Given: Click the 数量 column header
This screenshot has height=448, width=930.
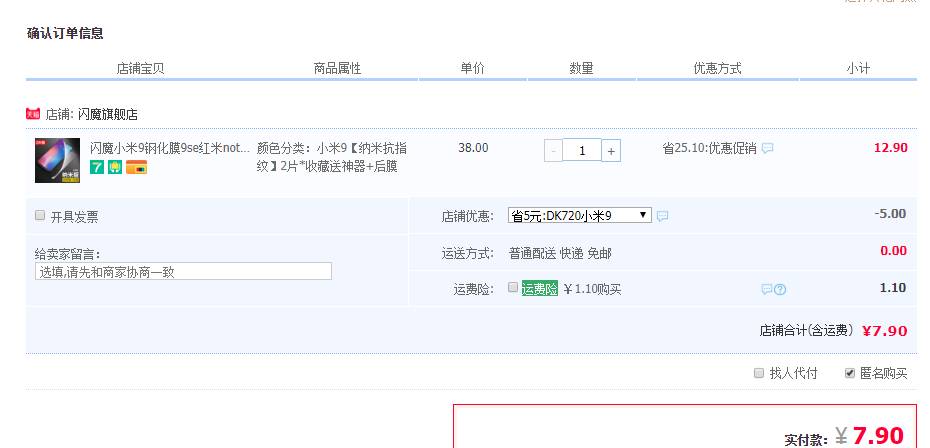Looking at the screenshot, I should [582, 68].
